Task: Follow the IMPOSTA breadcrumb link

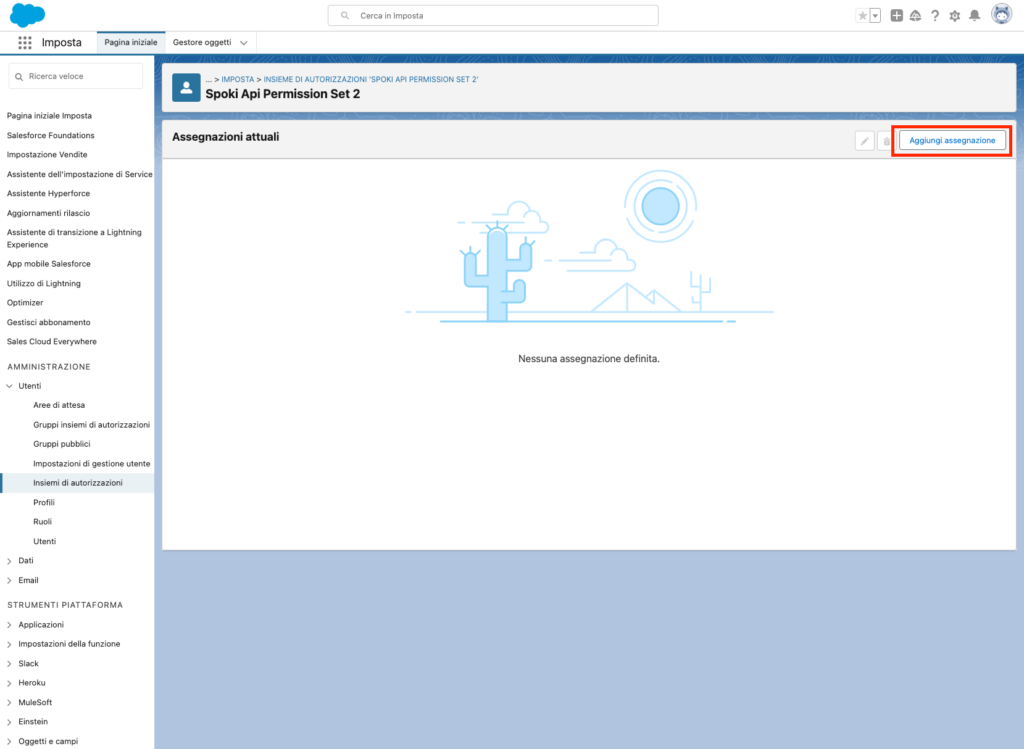Action: (x=238, y=78)
